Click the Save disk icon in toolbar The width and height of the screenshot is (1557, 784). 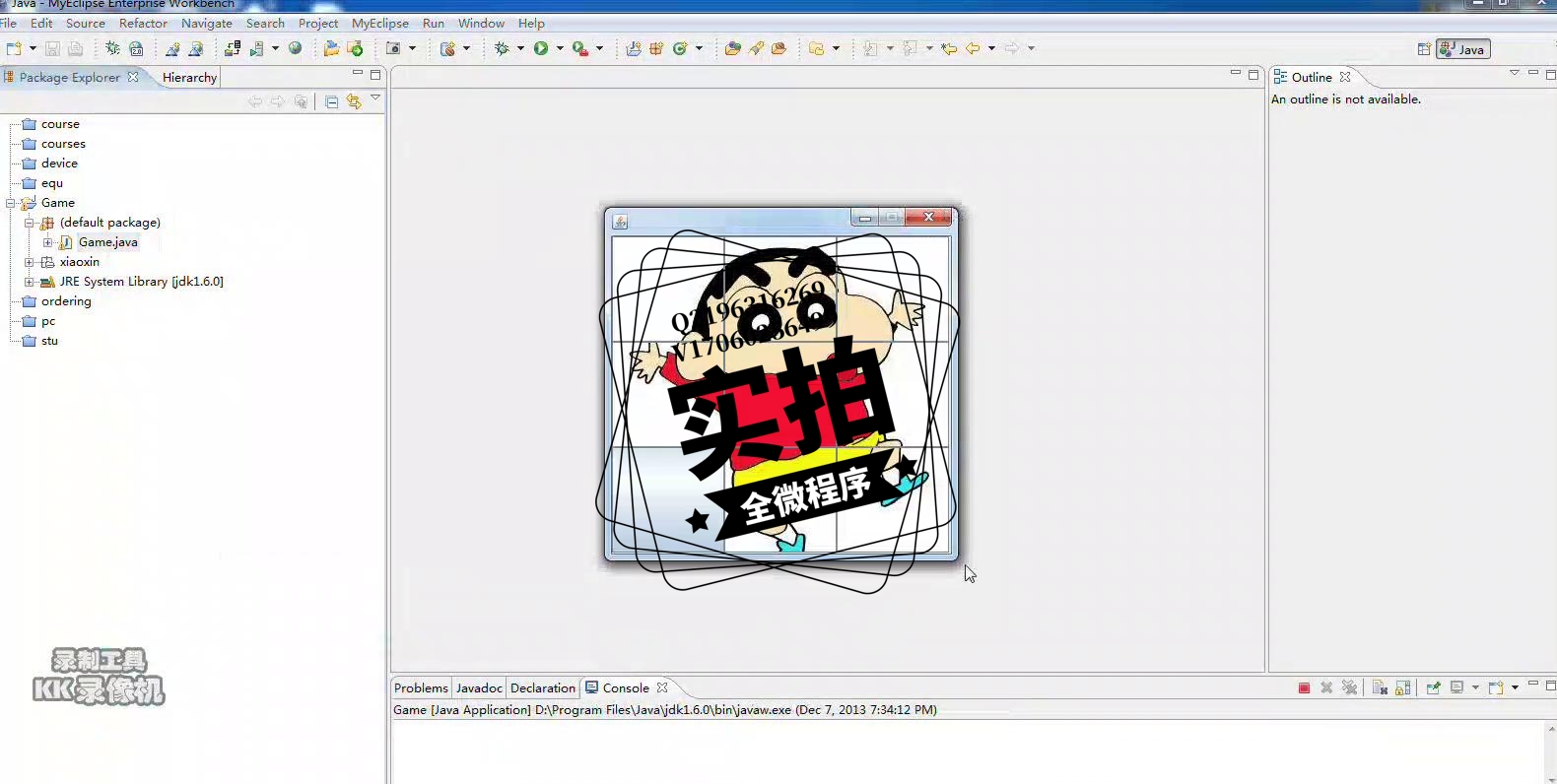coord(52,48)
